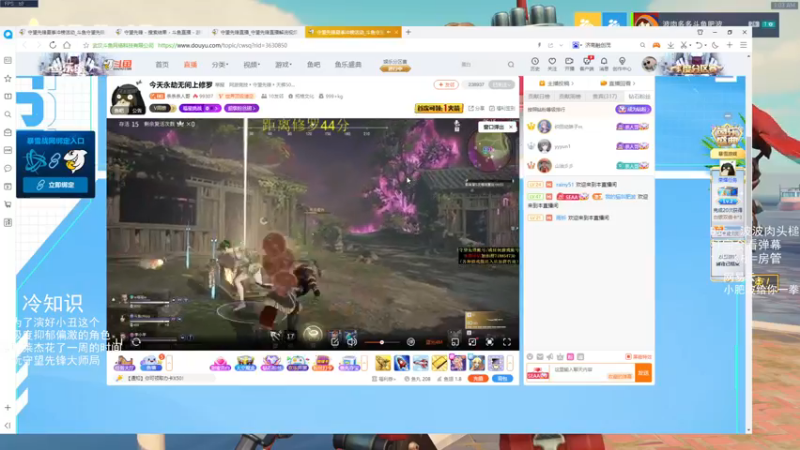The height and width of the screenshot is (450, 800).
Task: Click the blue browser logo at sidebar top
Action: coord(8,34)
